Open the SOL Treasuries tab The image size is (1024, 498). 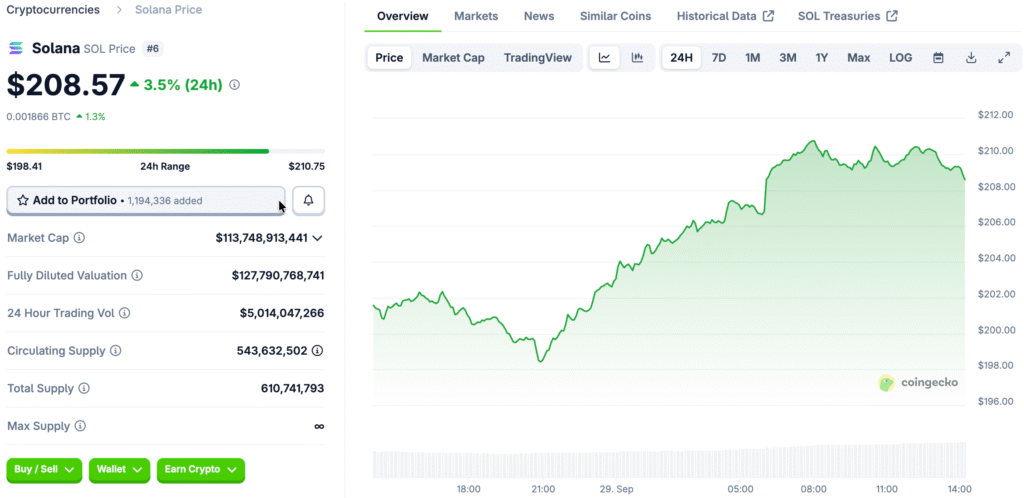(848, 16)
